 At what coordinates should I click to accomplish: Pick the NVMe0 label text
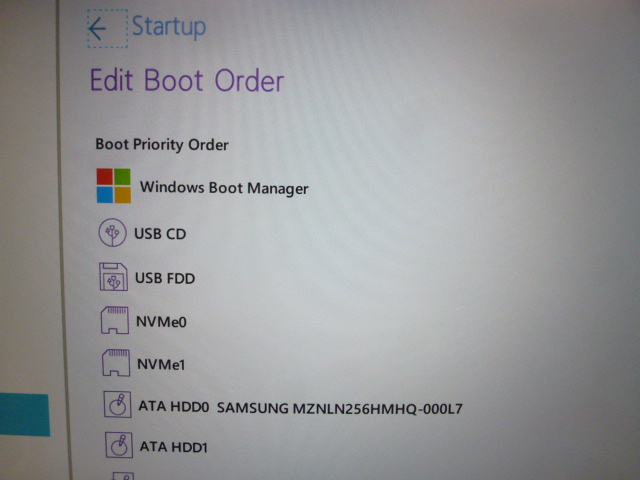click(x=161, y=322)
